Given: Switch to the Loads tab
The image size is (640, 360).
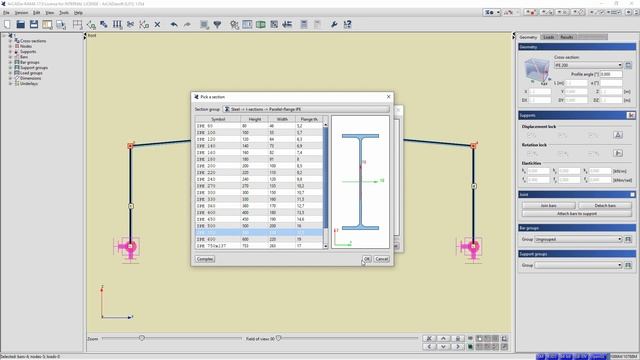Looking at the screenshot, I should pos(549,37).
